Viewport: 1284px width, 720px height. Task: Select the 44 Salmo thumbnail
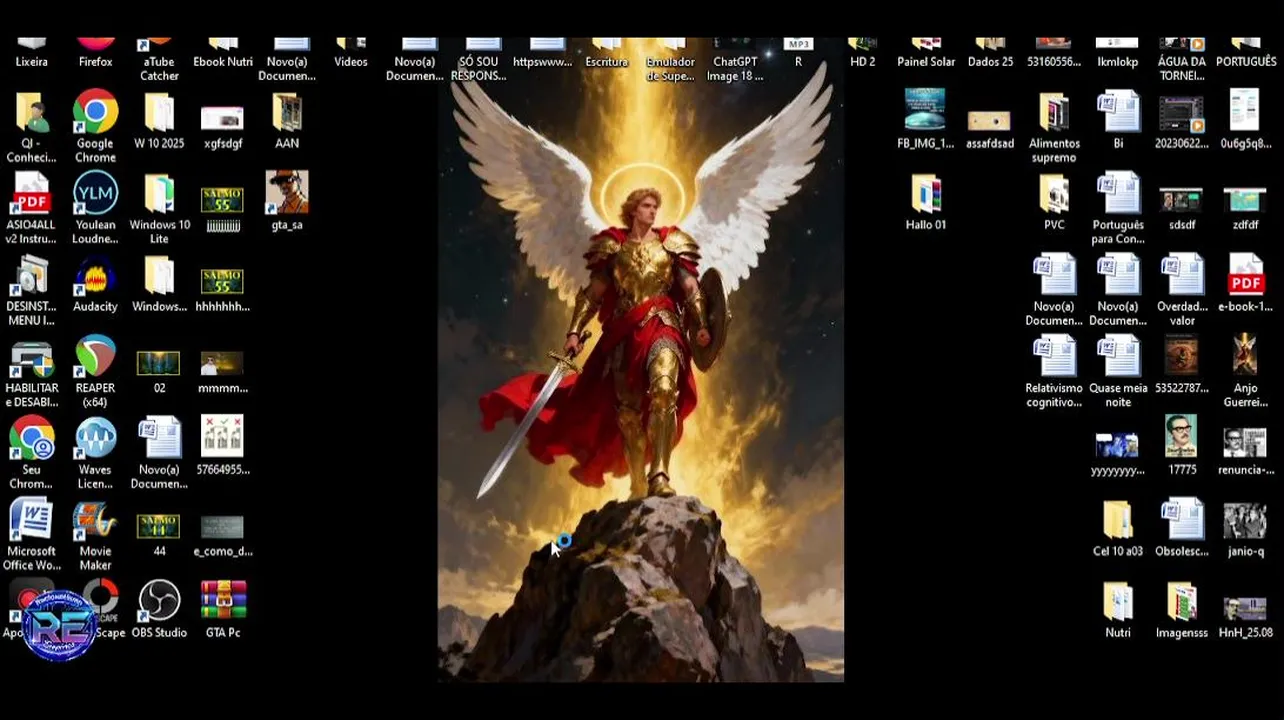(x=159, y=526)
